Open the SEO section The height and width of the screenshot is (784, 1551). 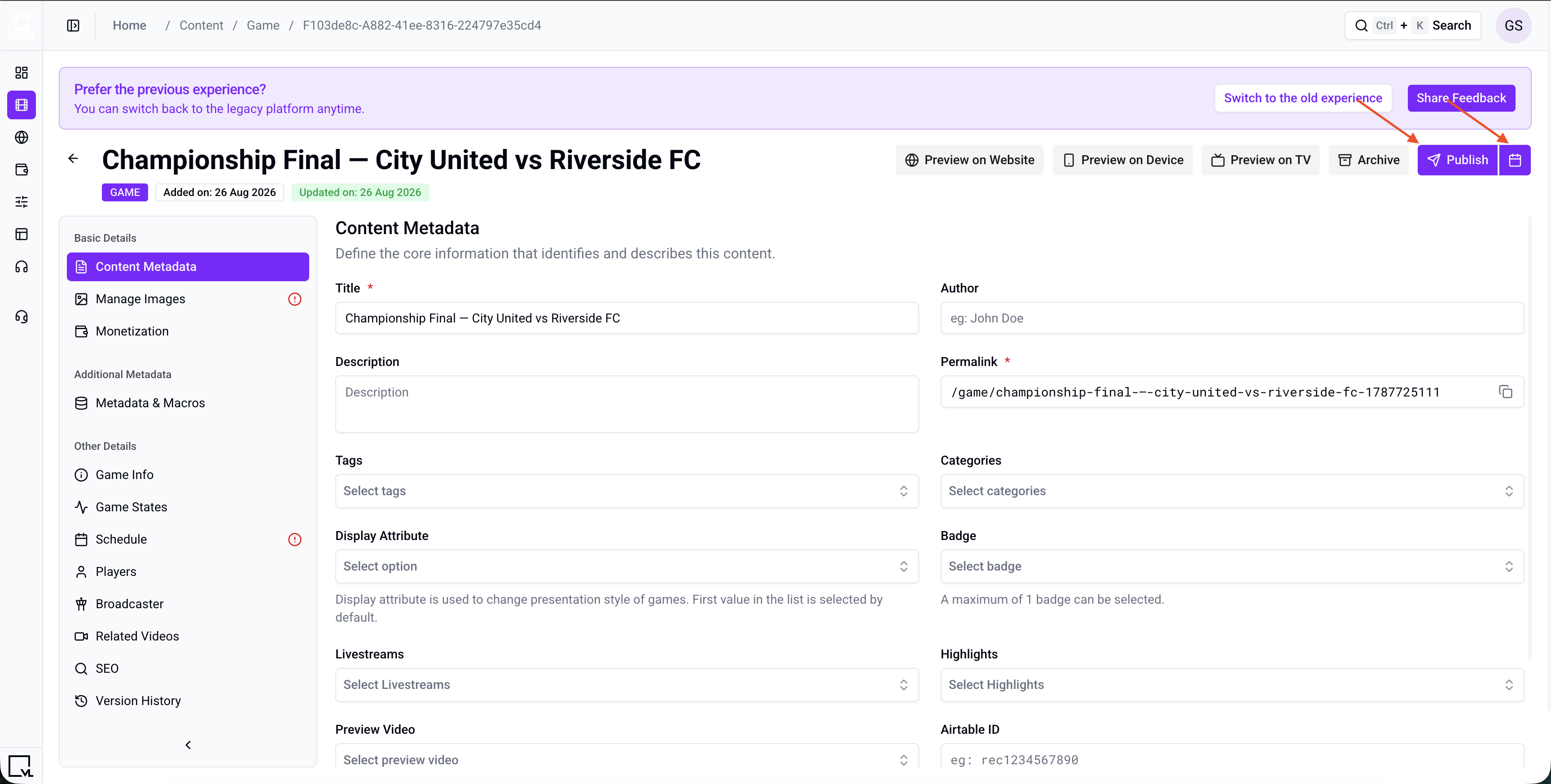pos(188,668)
